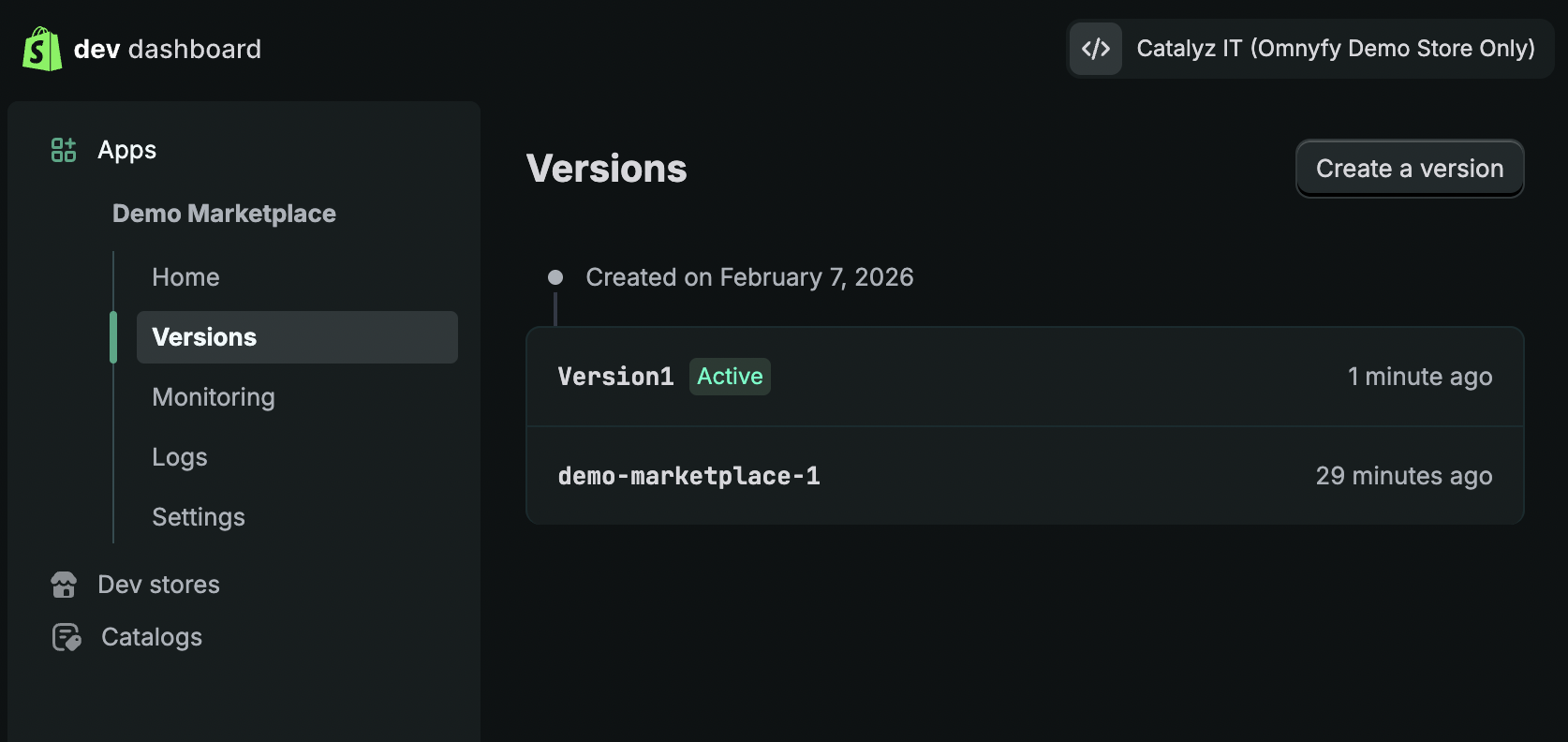Open the Version1 row
Screen dimensions: 1568x742
pos(1025,377)
